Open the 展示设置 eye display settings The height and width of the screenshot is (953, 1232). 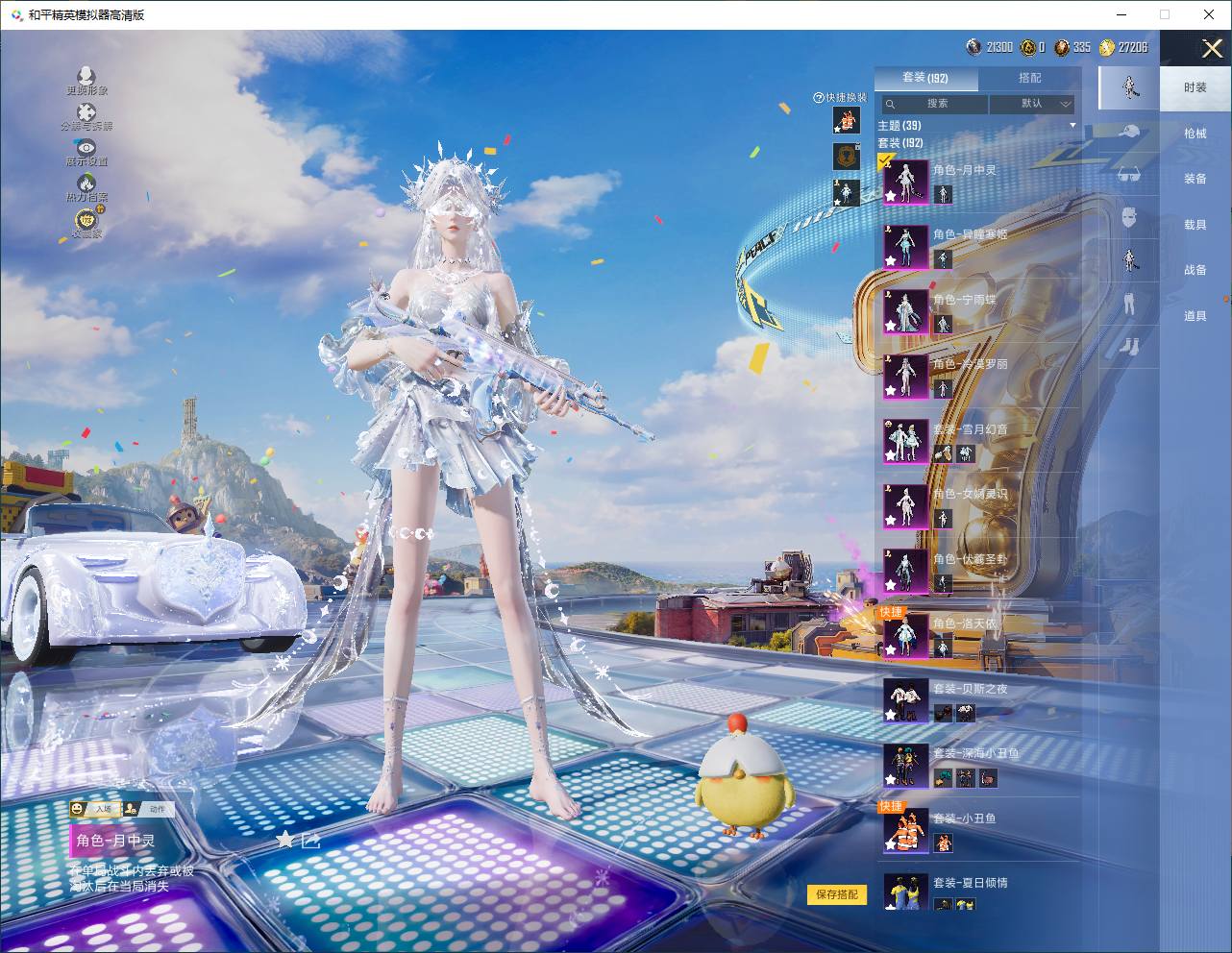(x=86, y=147)
